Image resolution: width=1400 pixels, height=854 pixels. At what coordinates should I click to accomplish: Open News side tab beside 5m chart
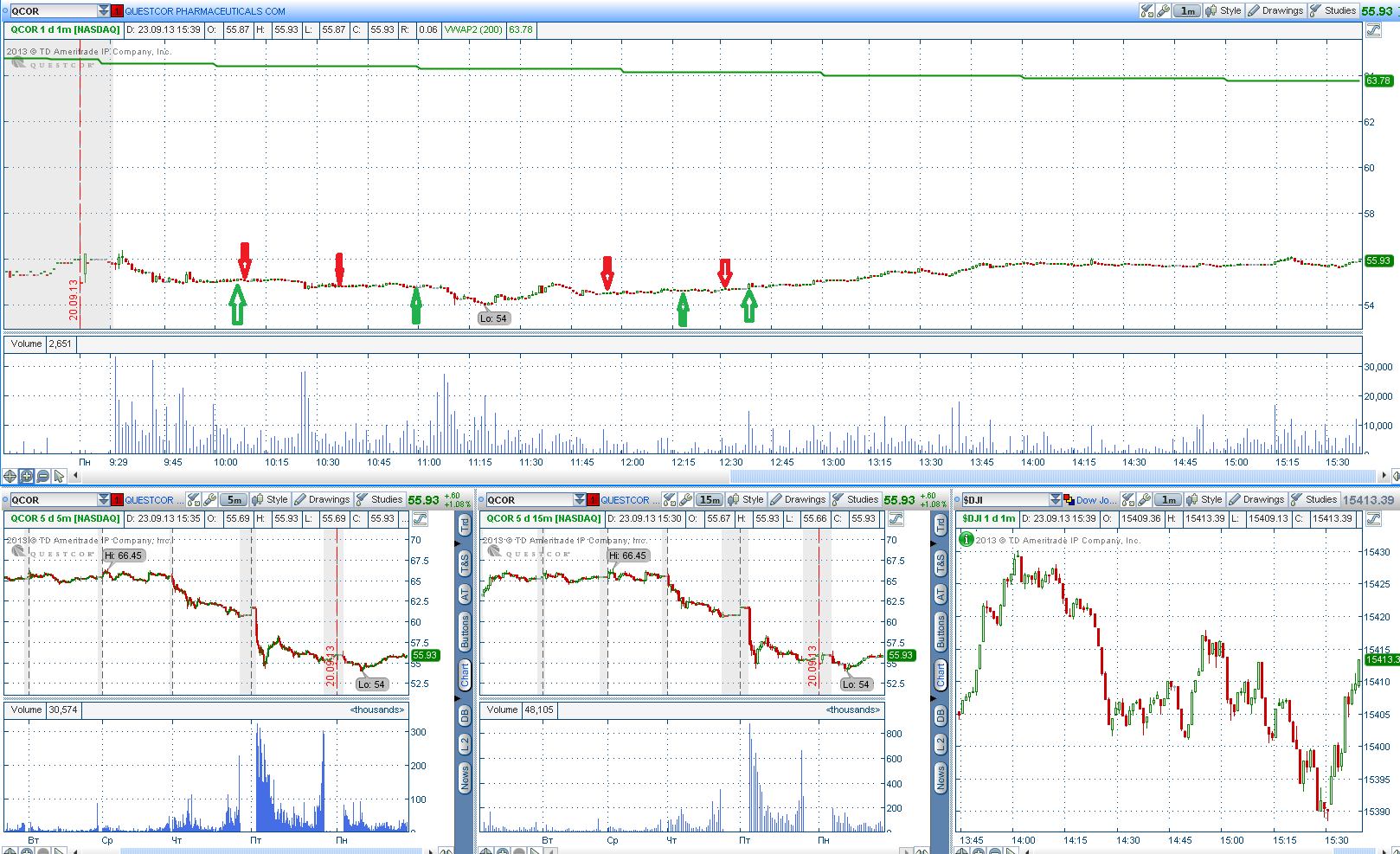[x=465, y=778]
